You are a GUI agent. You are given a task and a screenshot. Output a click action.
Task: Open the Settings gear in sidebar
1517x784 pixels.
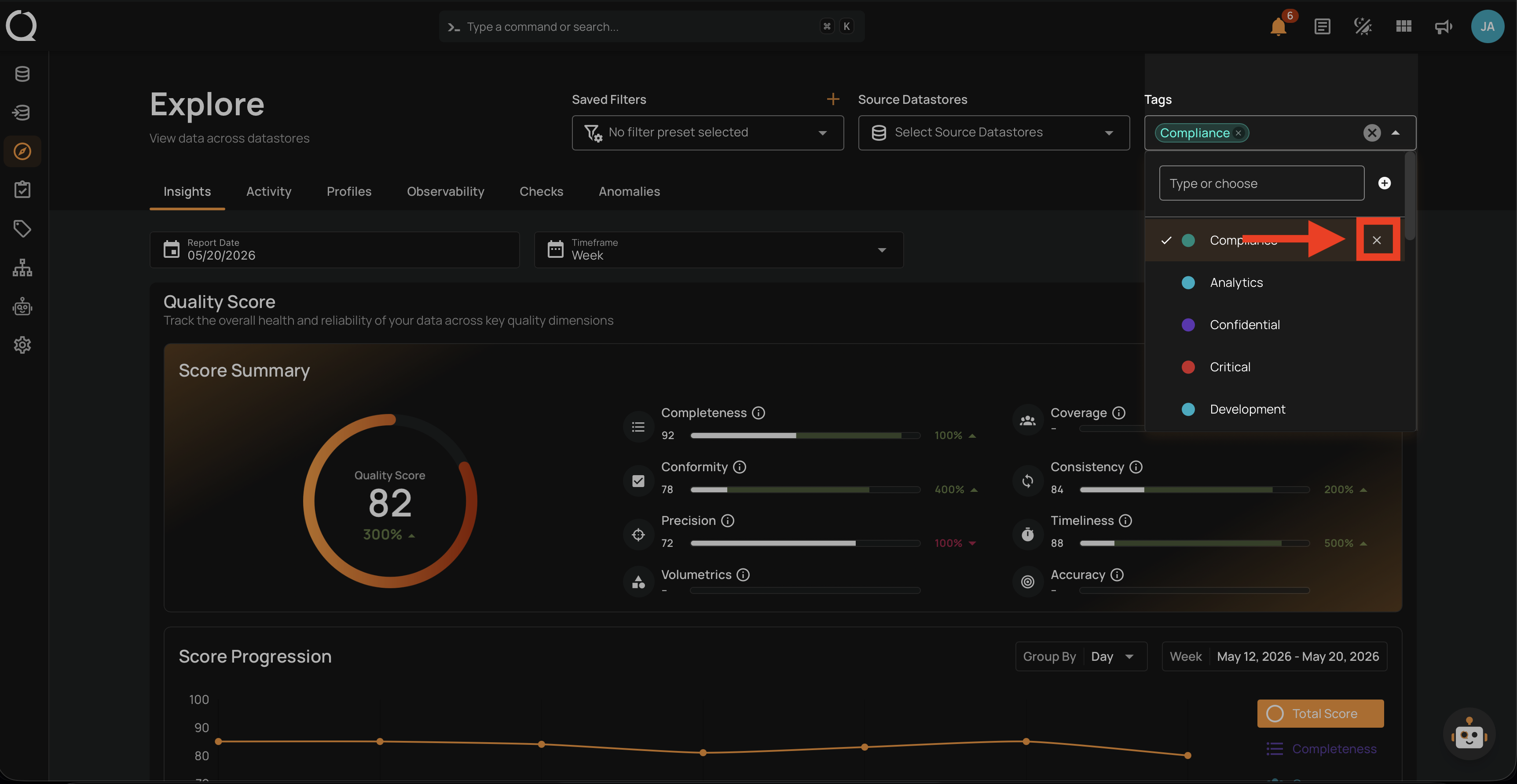coord(22,345)
